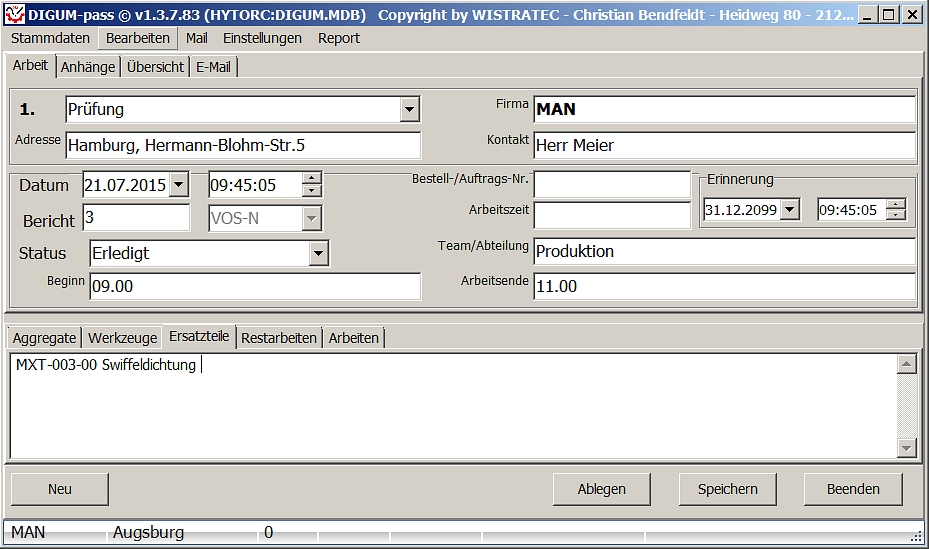
Task: Click the Ablegen button
Action: (602, 489)
